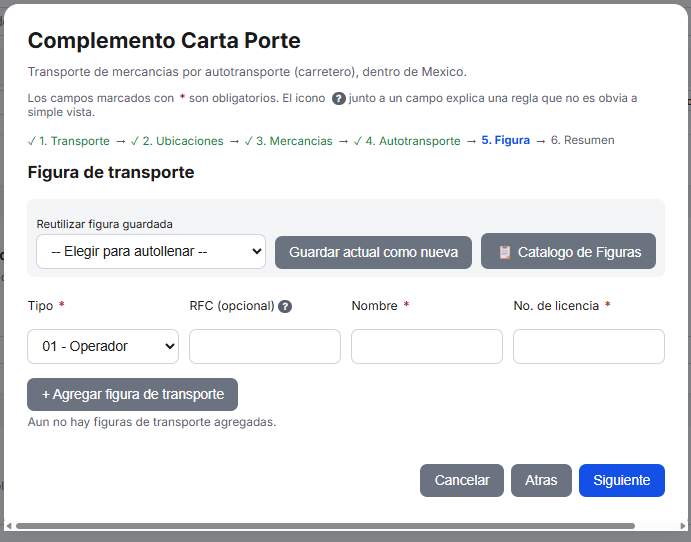Focus the Nombre input field
The image size is (691, 542).
click(427, 346)
